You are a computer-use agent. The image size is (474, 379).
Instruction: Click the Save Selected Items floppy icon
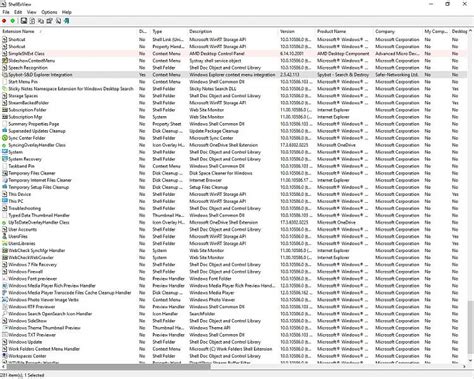(24, 21)
